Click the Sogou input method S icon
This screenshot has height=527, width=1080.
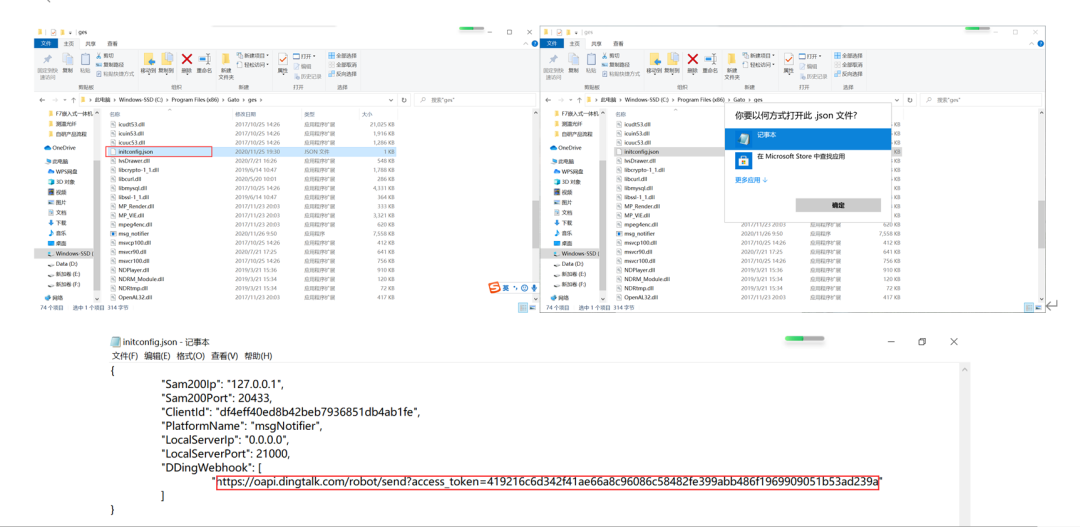click(x=494, y=288)
